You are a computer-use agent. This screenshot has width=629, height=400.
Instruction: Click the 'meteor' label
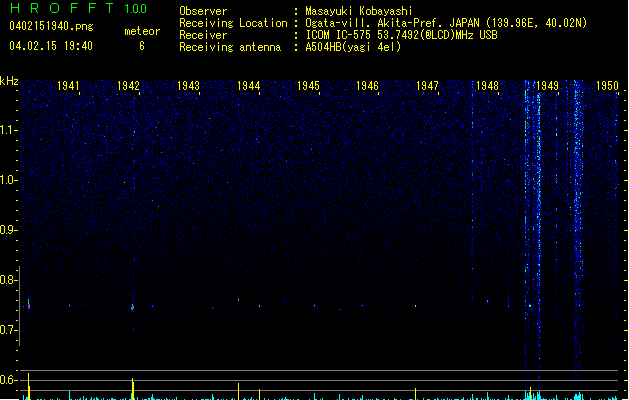coord(142,31)
